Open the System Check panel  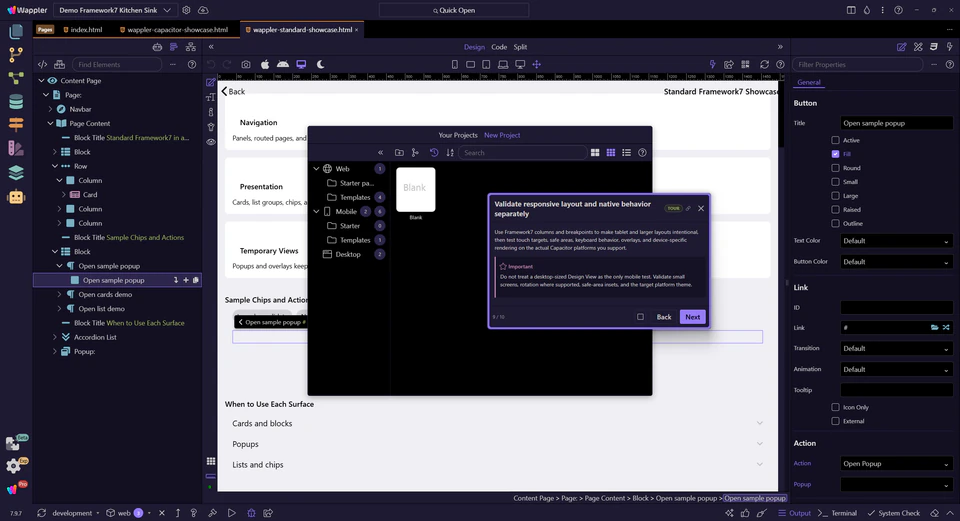[894, 513]
